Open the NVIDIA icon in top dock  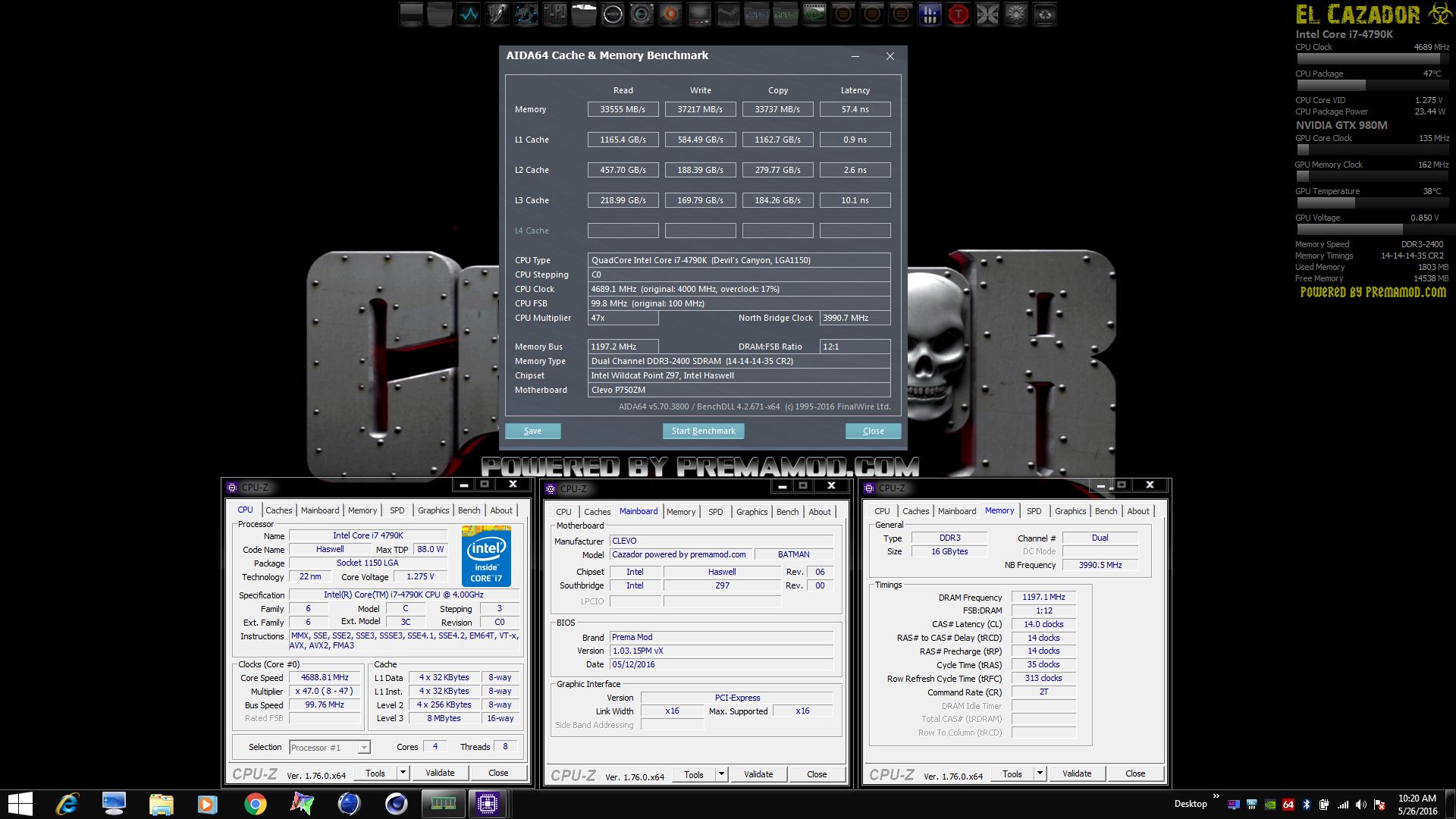814,14
